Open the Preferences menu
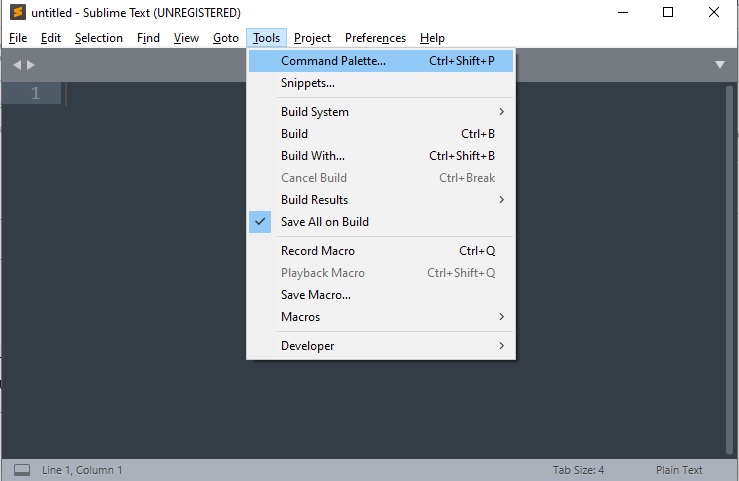This screenshot has height=481, width=739. [x=375, y=38]
